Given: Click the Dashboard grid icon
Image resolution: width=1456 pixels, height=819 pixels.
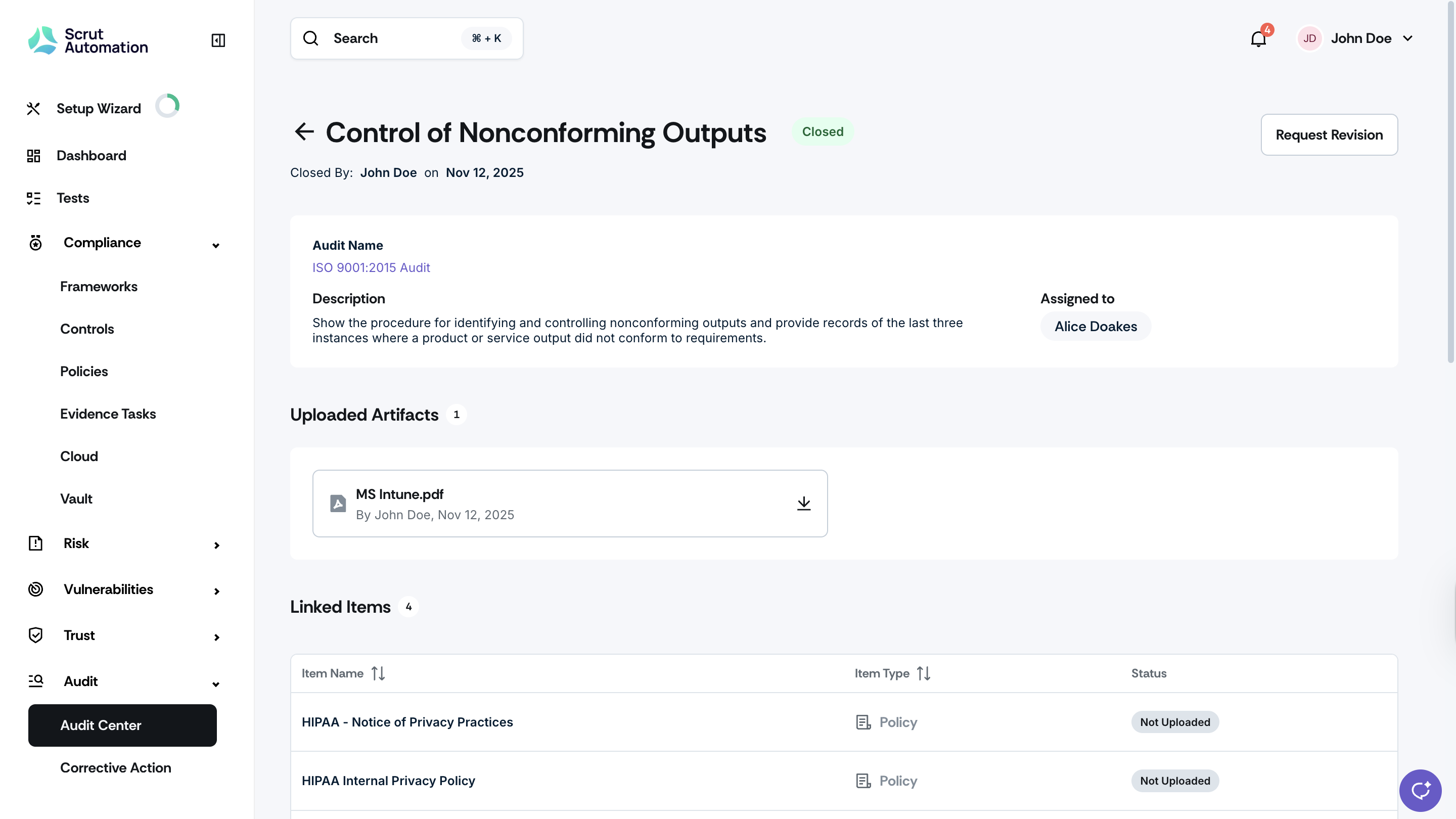Looking at the screenshot, I should [x=34, y=155].
